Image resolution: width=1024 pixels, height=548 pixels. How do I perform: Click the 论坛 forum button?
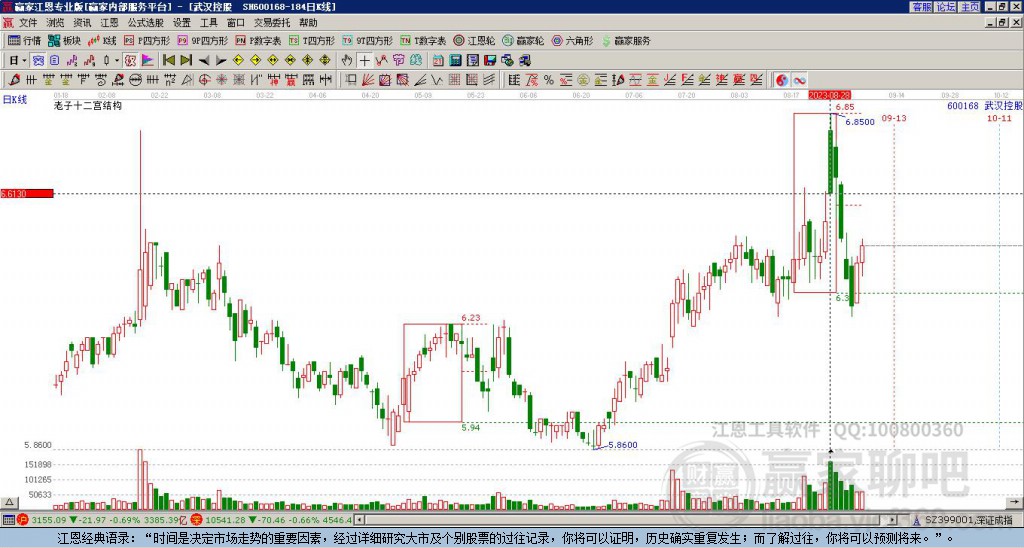(946, 7)
